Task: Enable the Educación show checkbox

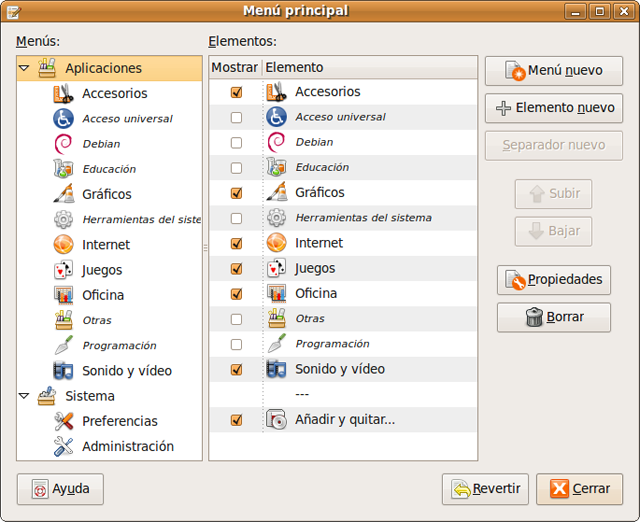Action: (x=236, y=168)
